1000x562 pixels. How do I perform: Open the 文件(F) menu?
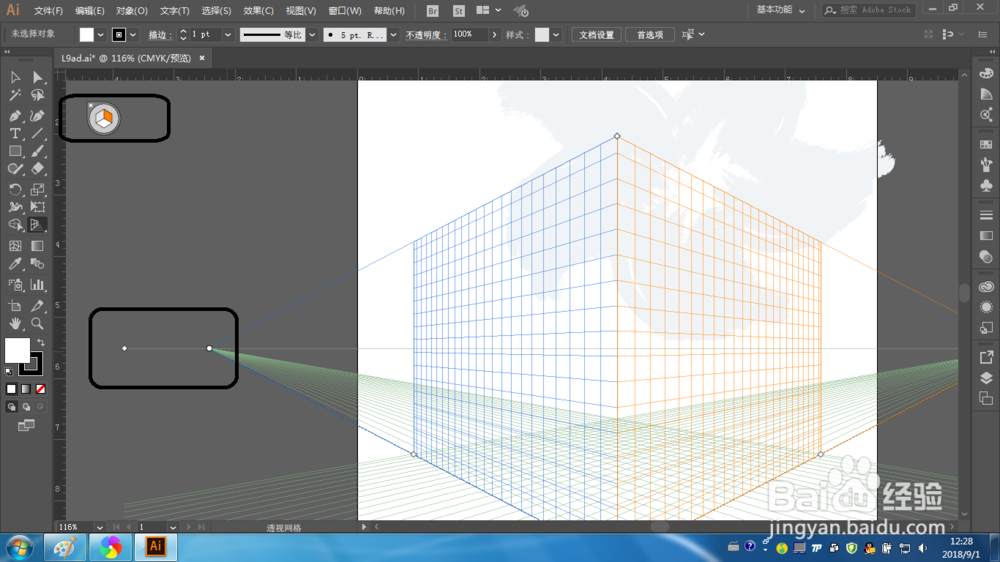[x=48, y=11]
